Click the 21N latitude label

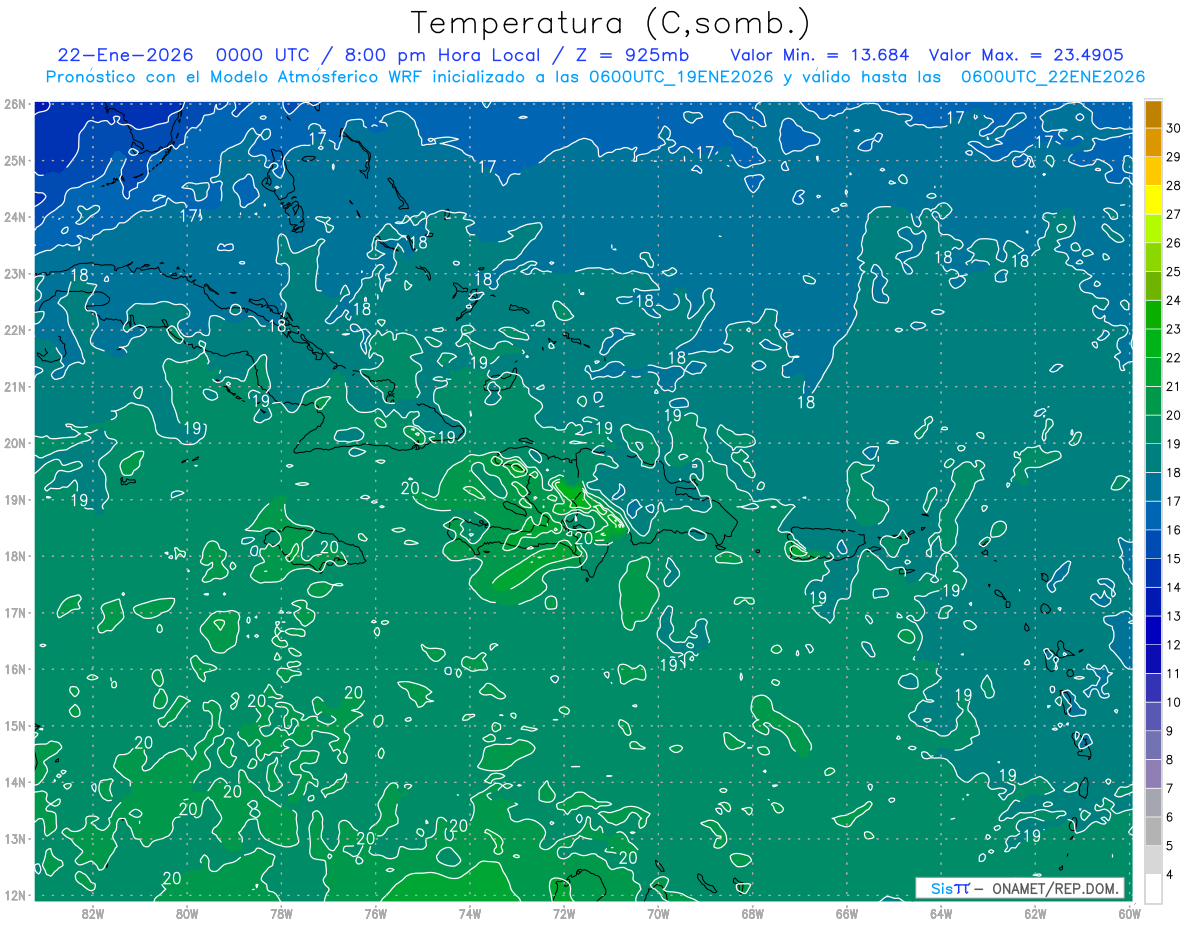click(x=15, y=386)
